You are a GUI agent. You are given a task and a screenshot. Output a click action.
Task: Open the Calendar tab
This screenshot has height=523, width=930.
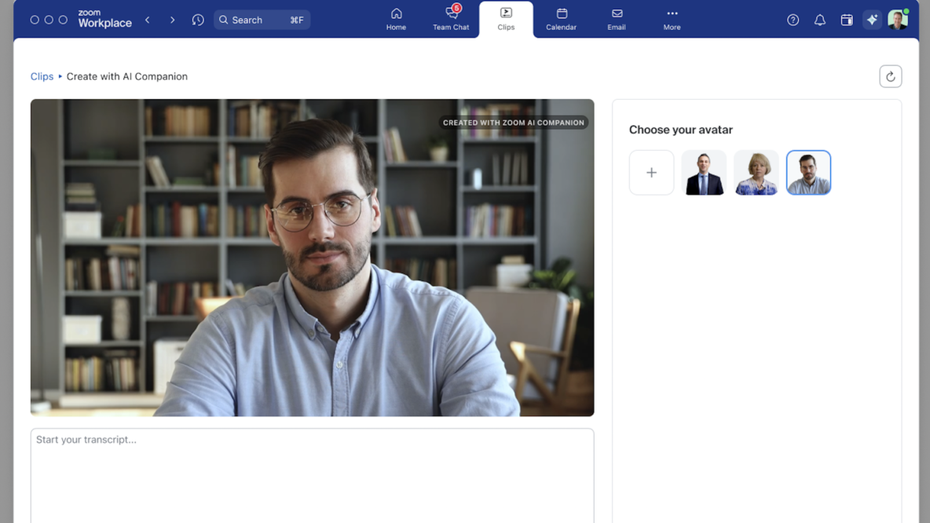561,19
